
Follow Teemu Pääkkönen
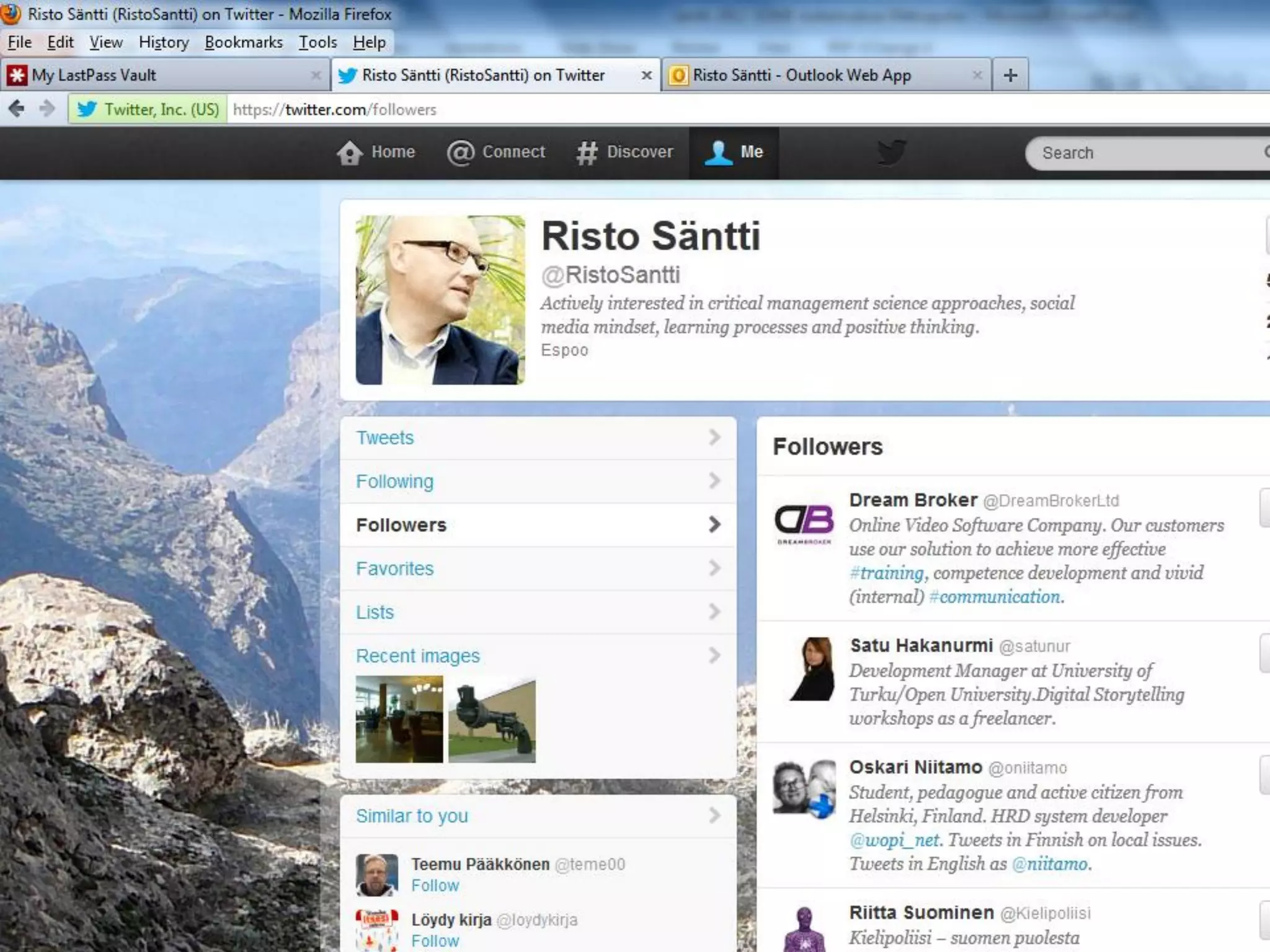pyautogui.click(x=435, y=886)
